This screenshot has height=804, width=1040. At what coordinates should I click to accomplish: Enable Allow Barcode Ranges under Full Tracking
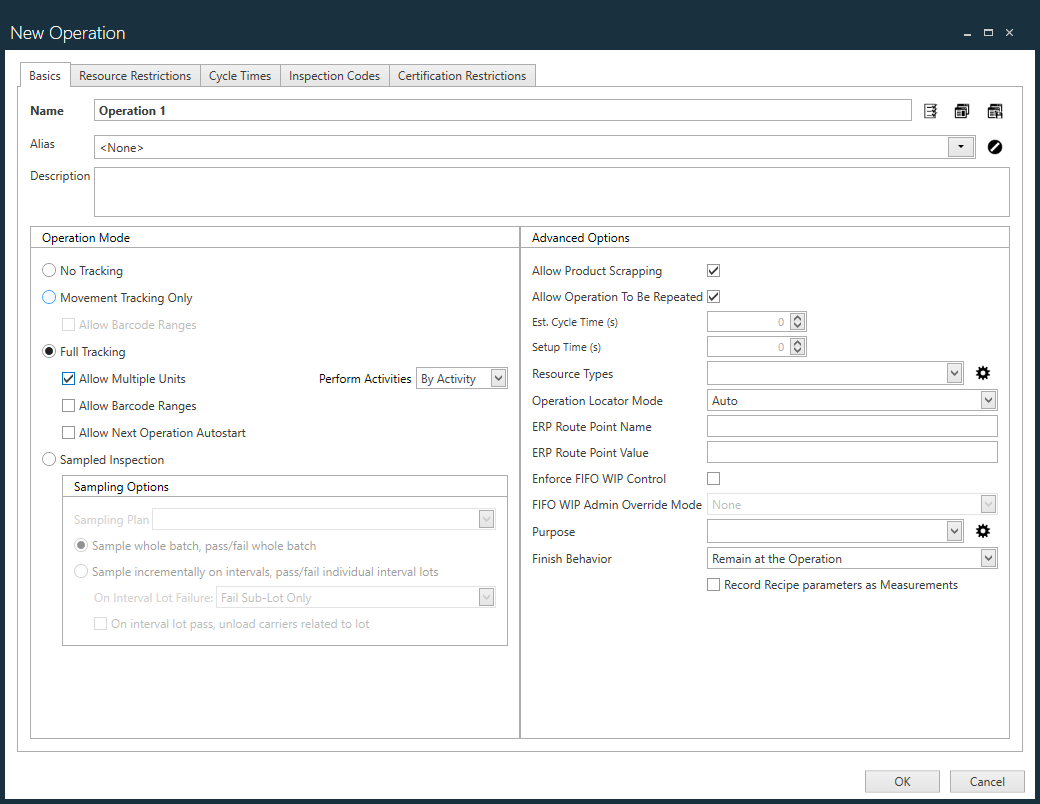(68, 404)
